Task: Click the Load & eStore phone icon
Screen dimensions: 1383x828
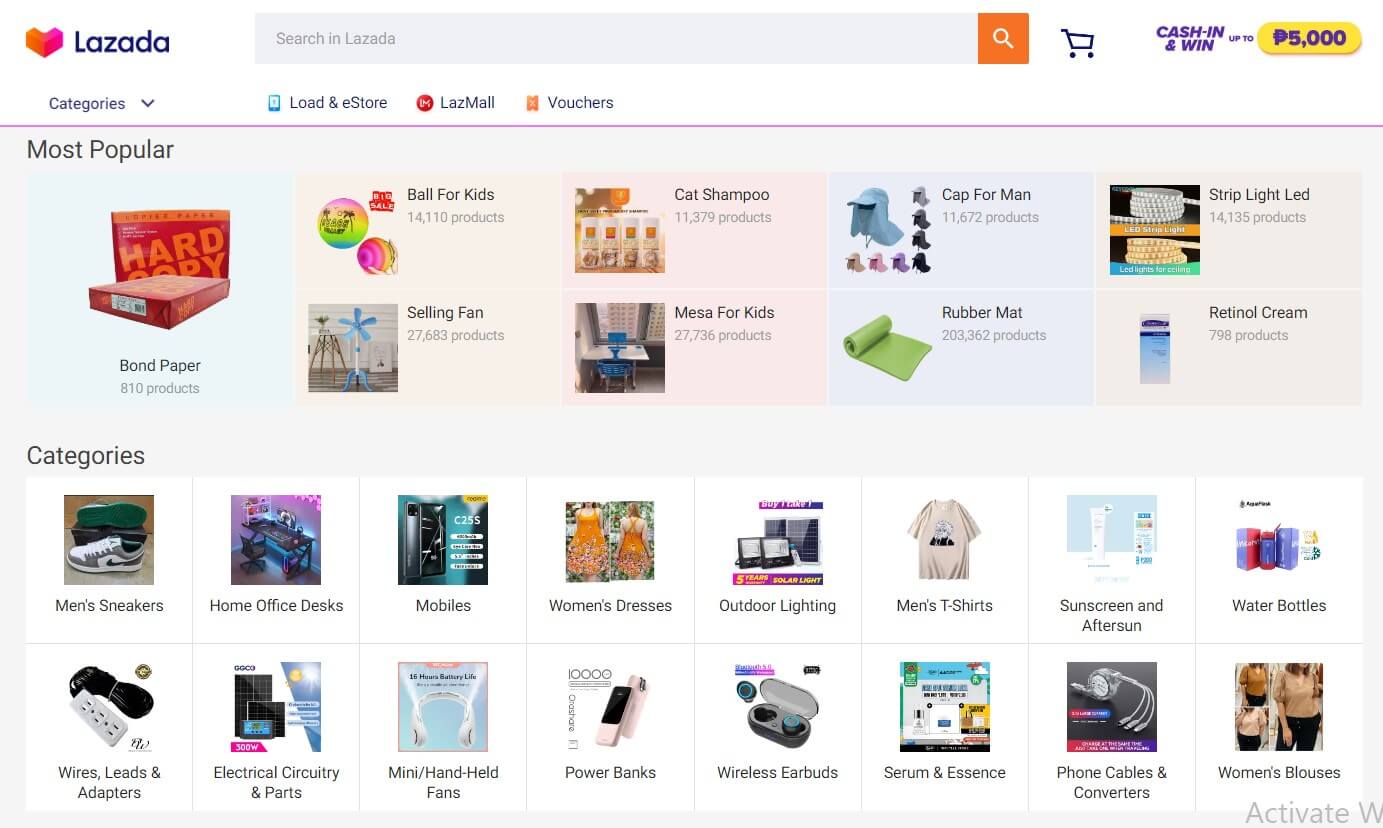Action: click(275, 102)
